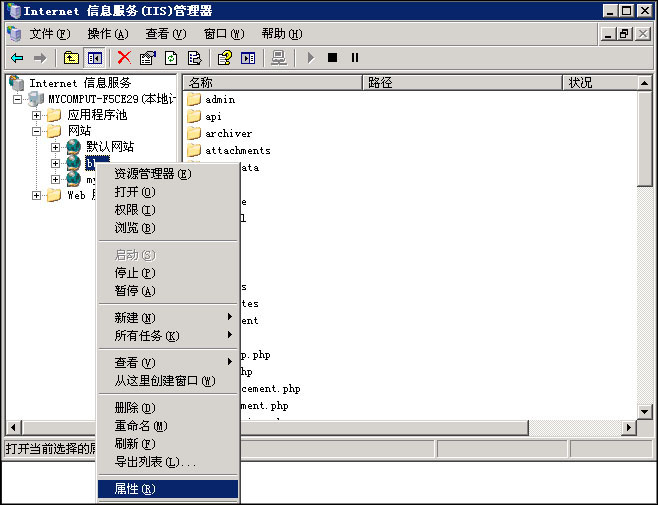Expand the 应用程序池 tree node
The height and width of the screenshot is (505, 658).
(38, 115)
